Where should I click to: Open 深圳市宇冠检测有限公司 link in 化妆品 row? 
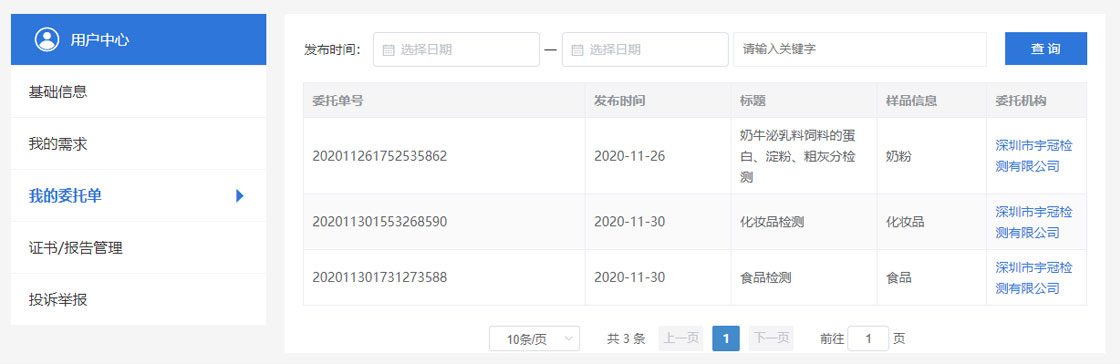1034,222
